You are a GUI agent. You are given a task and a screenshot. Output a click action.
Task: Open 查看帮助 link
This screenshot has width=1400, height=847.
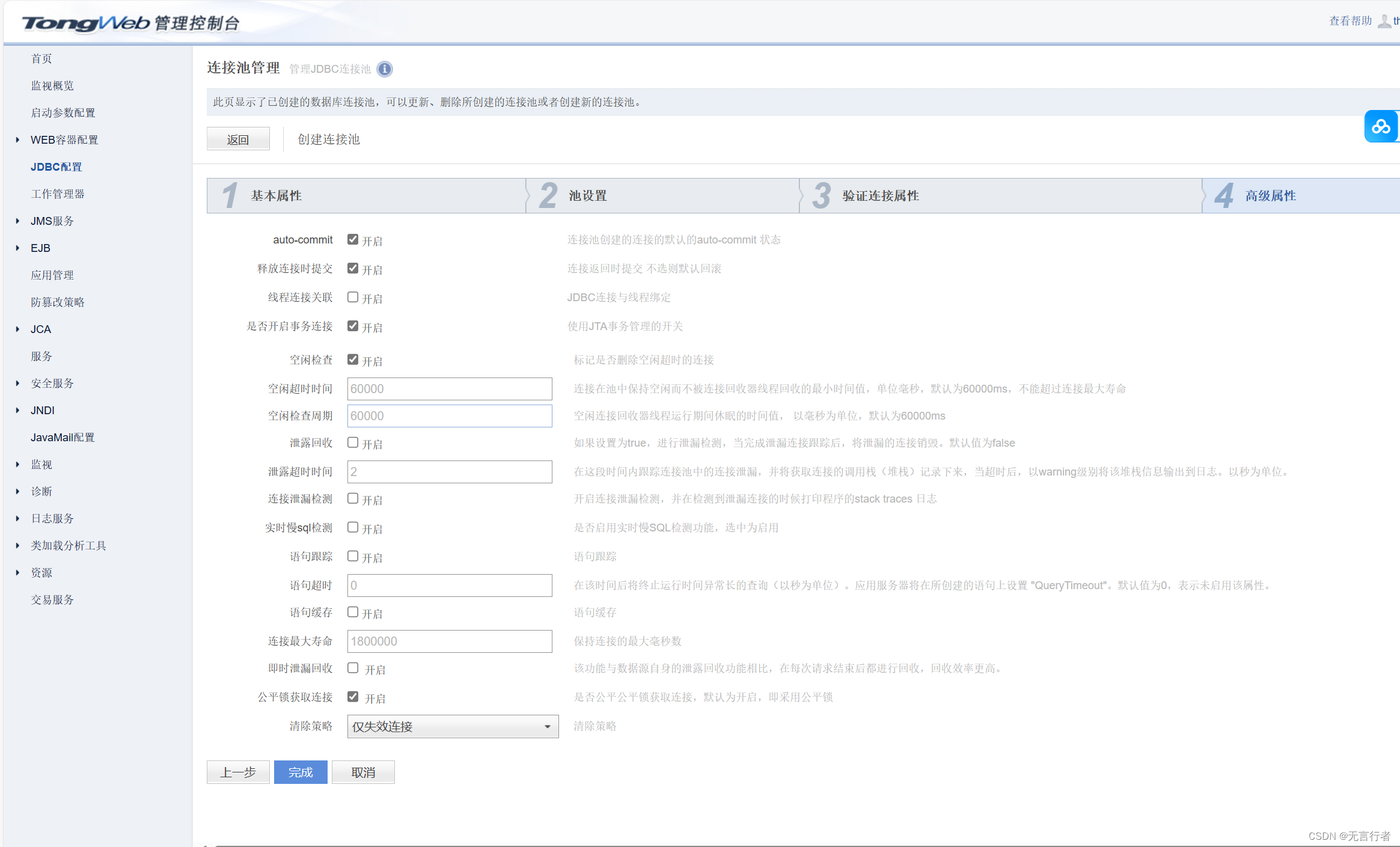(x=1350, y=21)
